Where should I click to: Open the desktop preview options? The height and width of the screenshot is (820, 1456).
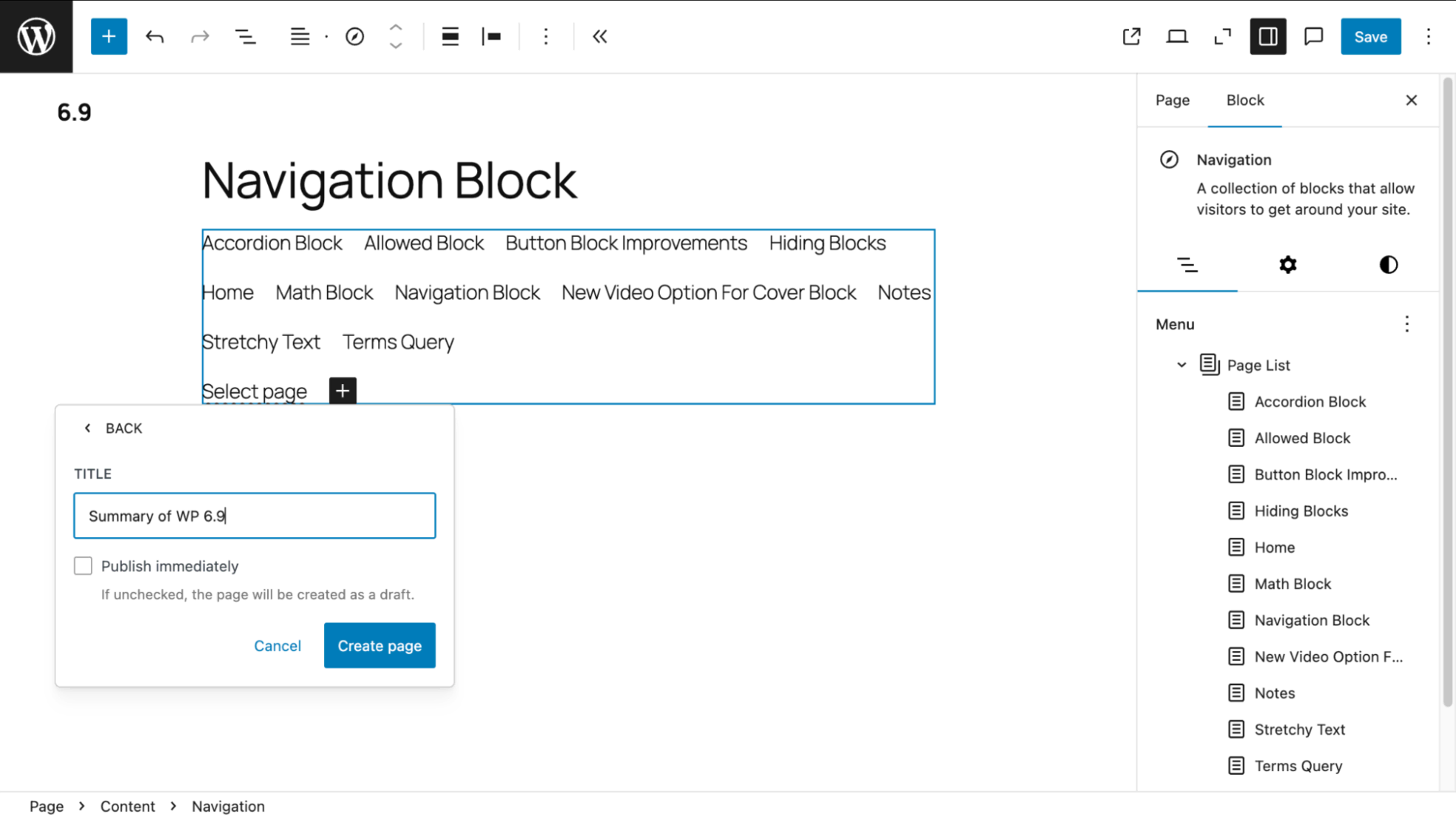coord(1177,36)
